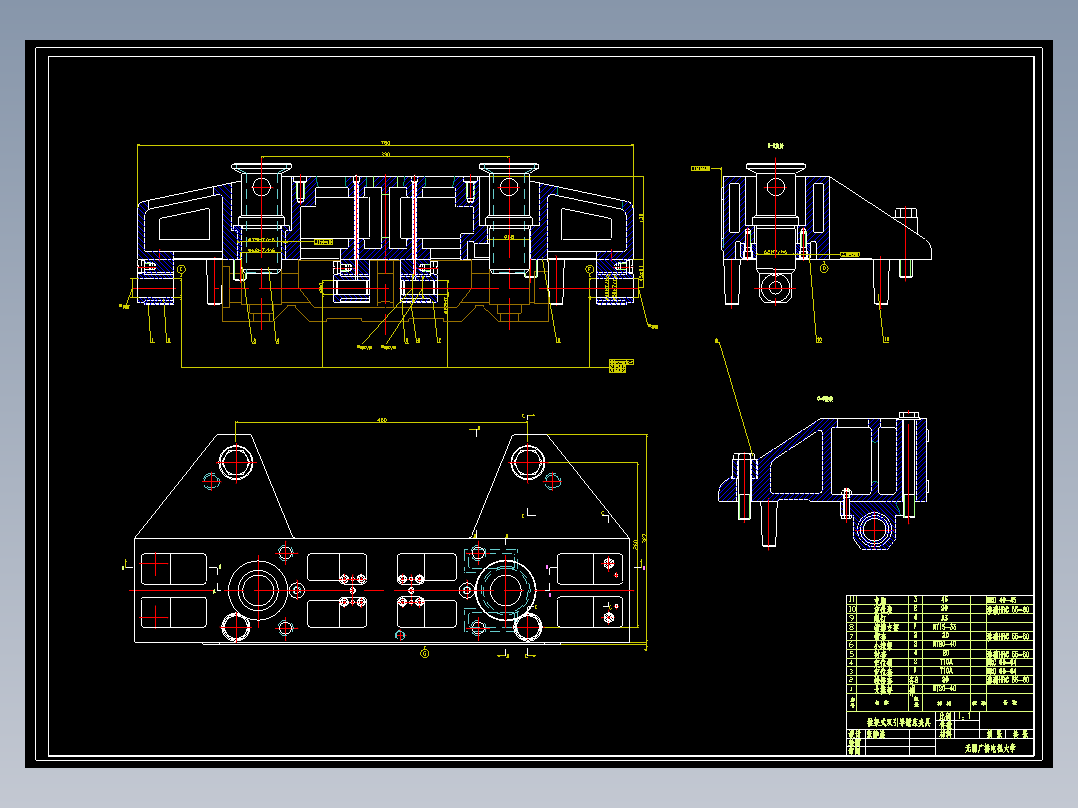Screen dimensions: 1078x808
Task: Select large left bore circle in plan view
Action: 258,590
